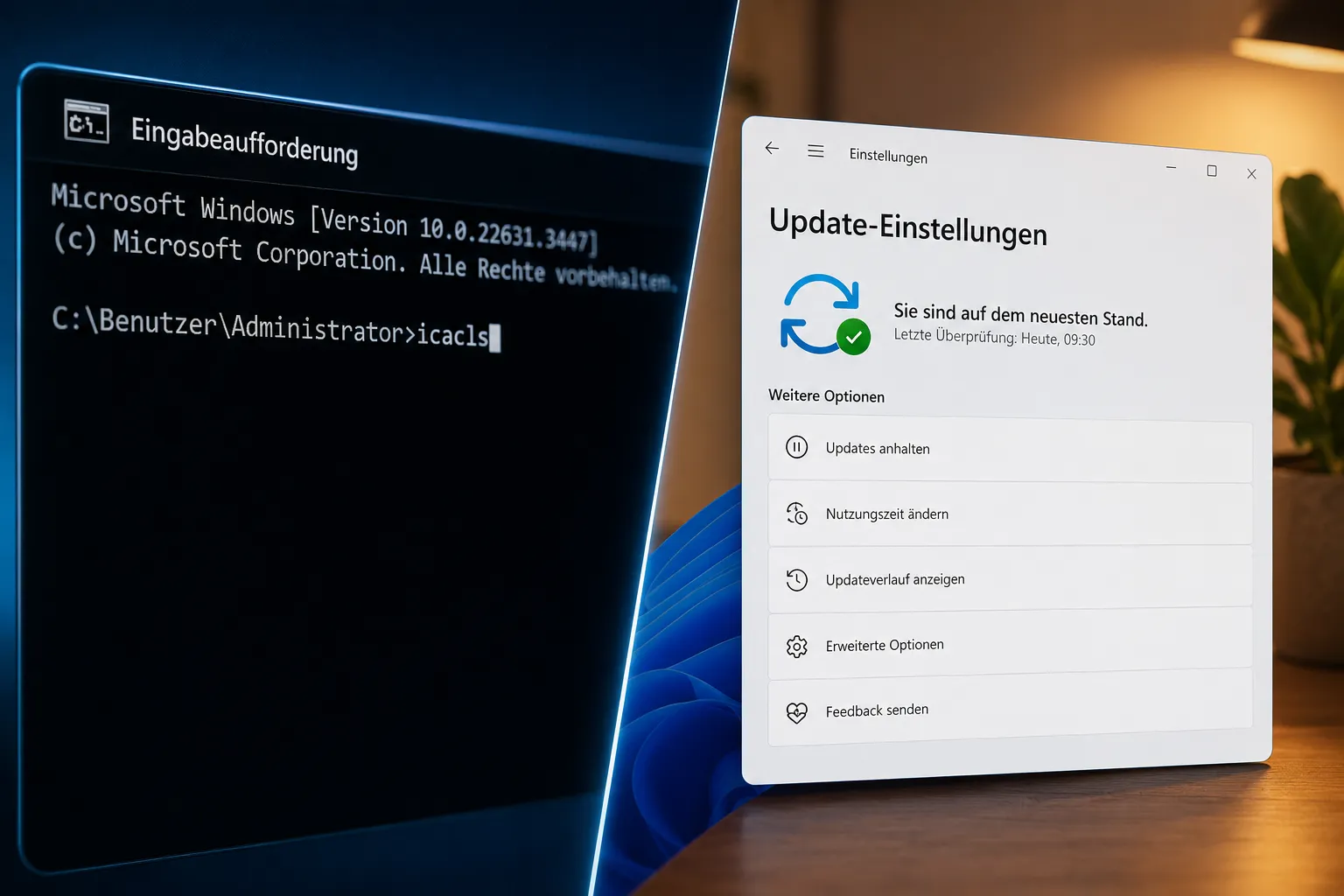Click the blinking cursor after icacls
This screenshot has width=1344, height=896.
495,338
